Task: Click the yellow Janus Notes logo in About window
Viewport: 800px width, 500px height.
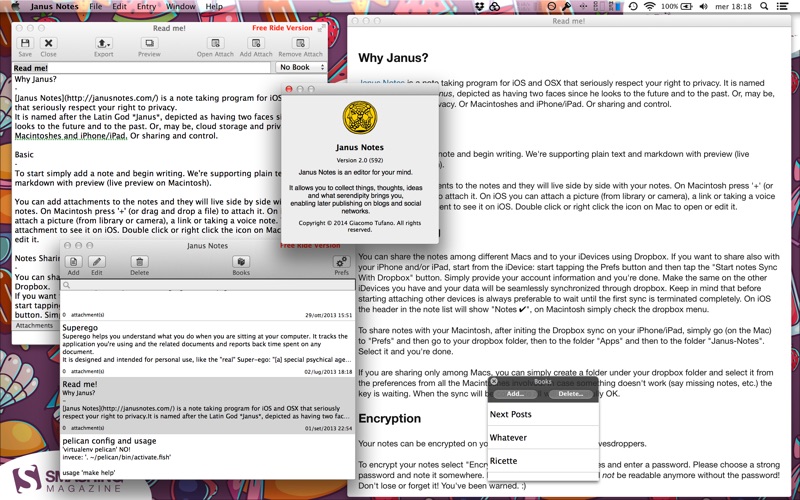Action: [360, 118]
